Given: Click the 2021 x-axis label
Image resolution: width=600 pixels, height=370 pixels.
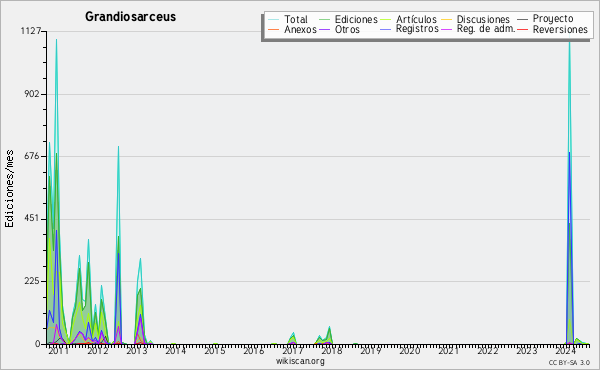Looking at the screenshot, I should [x=449, y=351].
